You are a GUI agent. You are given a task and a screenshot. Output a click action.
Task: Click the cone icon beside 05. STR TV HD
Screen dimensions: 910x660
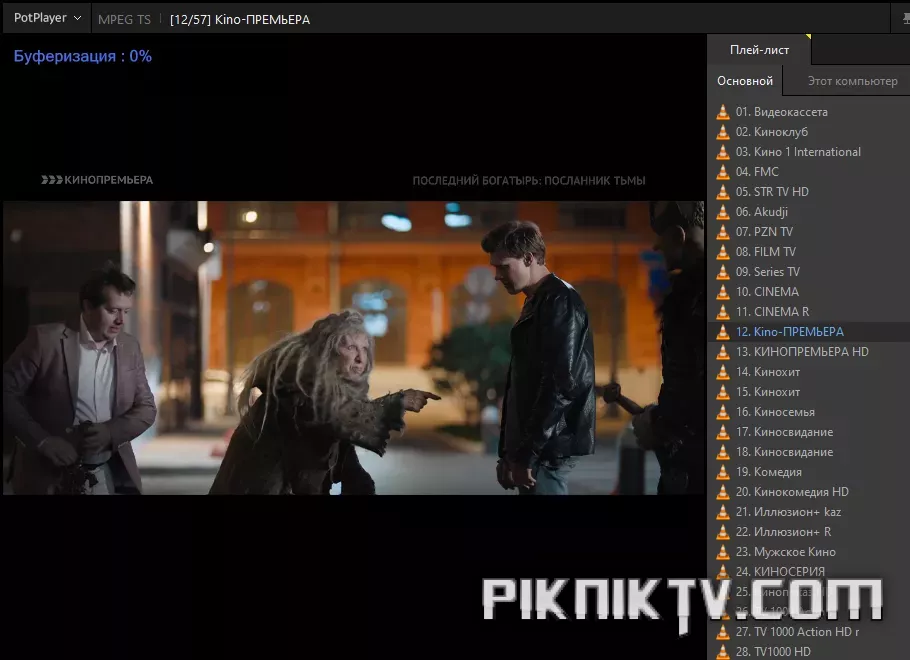pos(723,192)
